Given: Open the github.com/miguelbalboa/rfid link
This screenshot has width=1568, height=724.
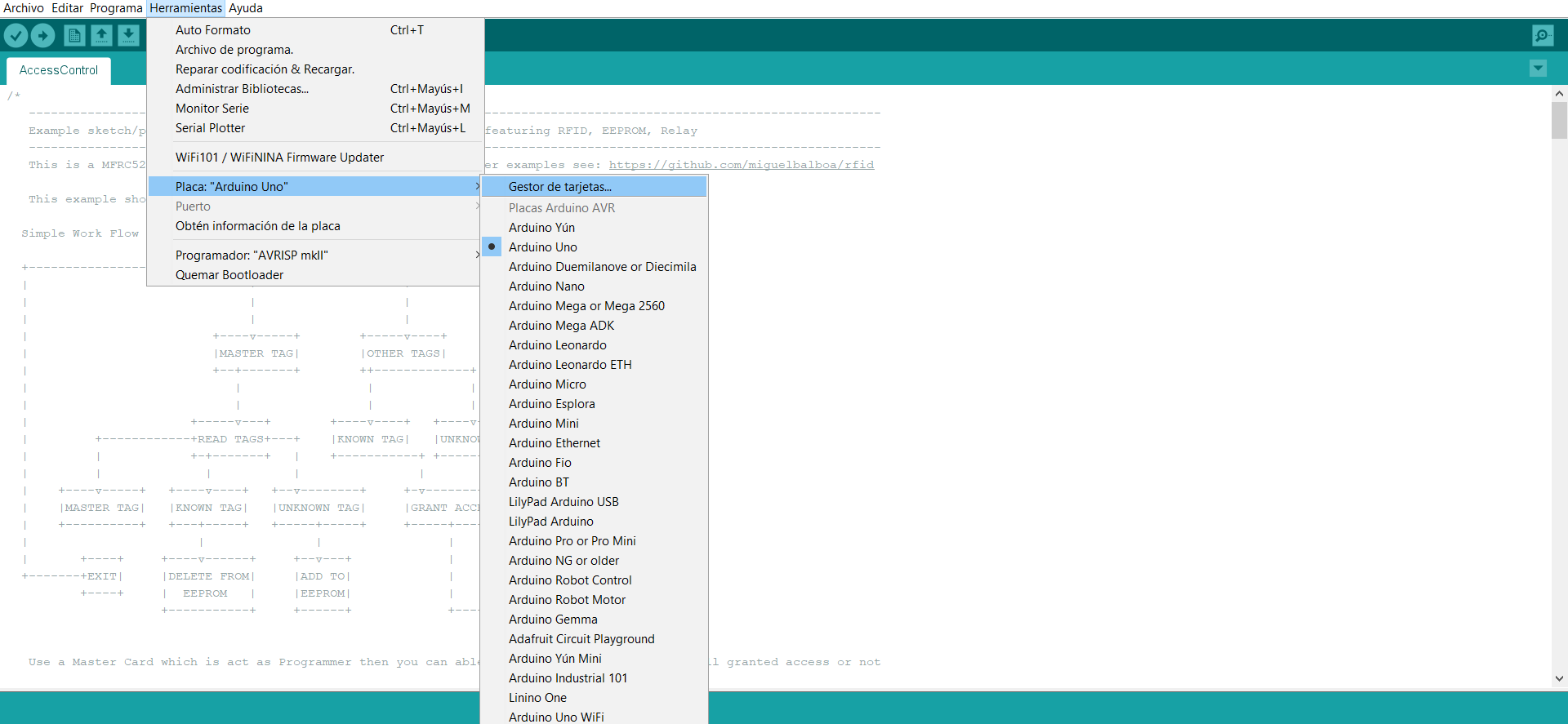Looking at the screenshot, I should [742, 165].
